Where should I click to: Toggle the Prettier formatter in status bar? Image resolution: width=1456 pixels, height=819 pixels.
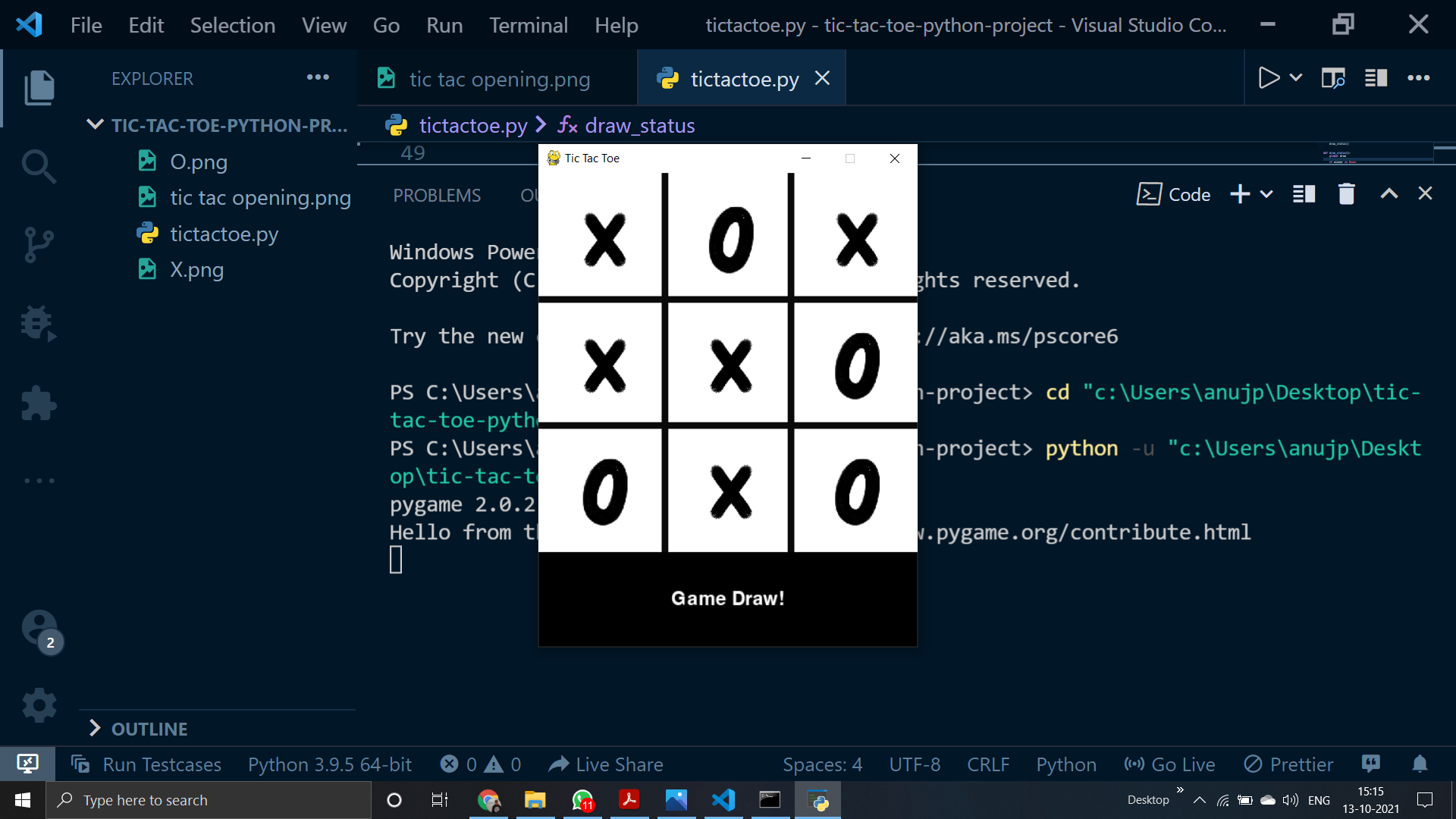1288,764
